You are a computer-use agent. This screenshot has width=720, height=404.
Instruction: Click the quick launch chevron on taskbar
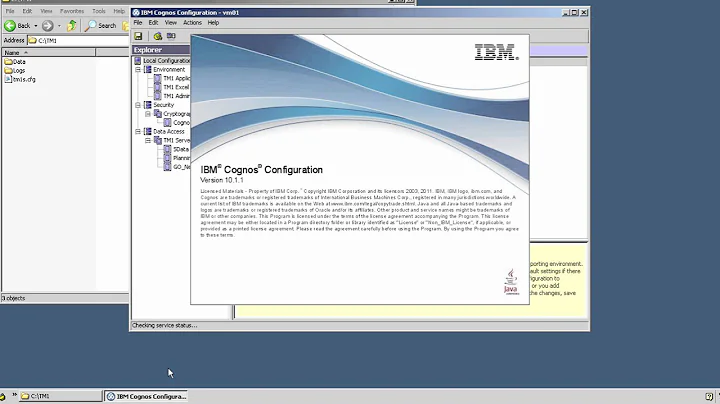(x=14, y=394)
